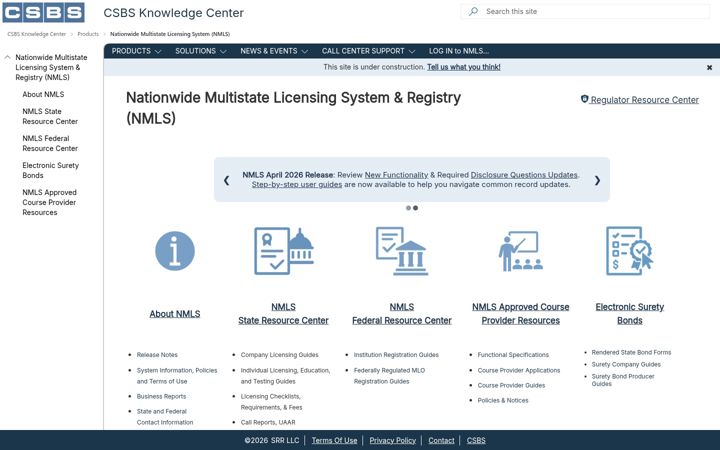Open NMLS State Resource Center in sidebar
Viewport: 720px width, 450px height.
[x=50, y=116]
